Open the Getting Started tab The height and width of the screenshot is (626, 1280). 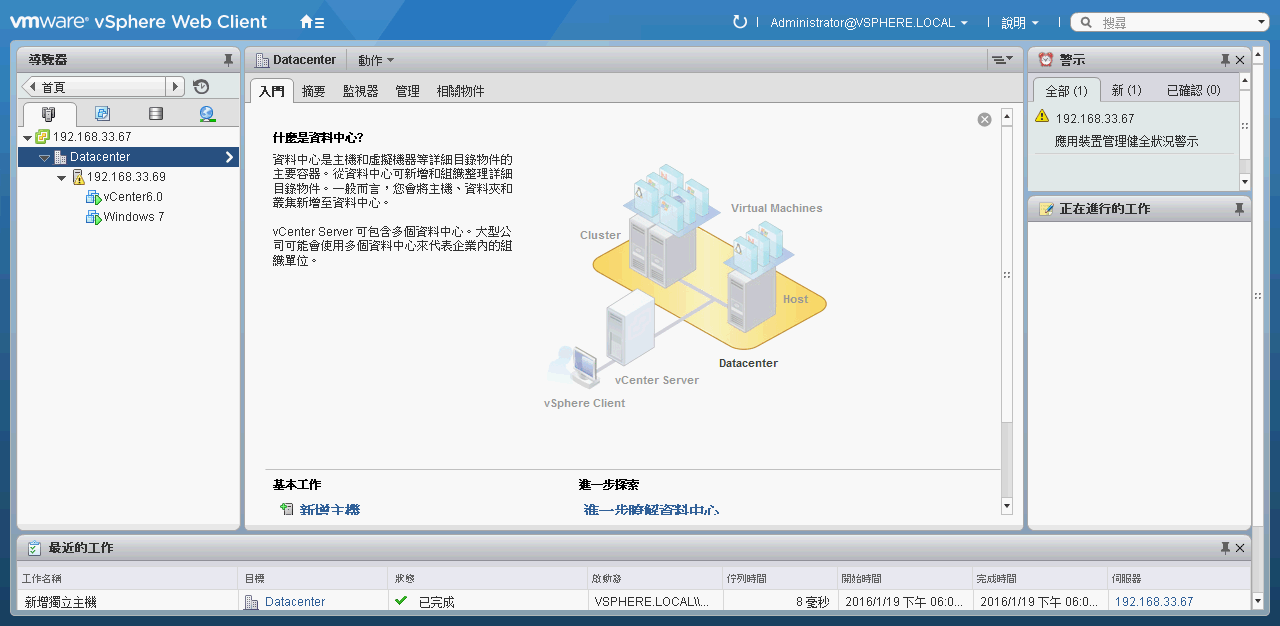(272, 90)
